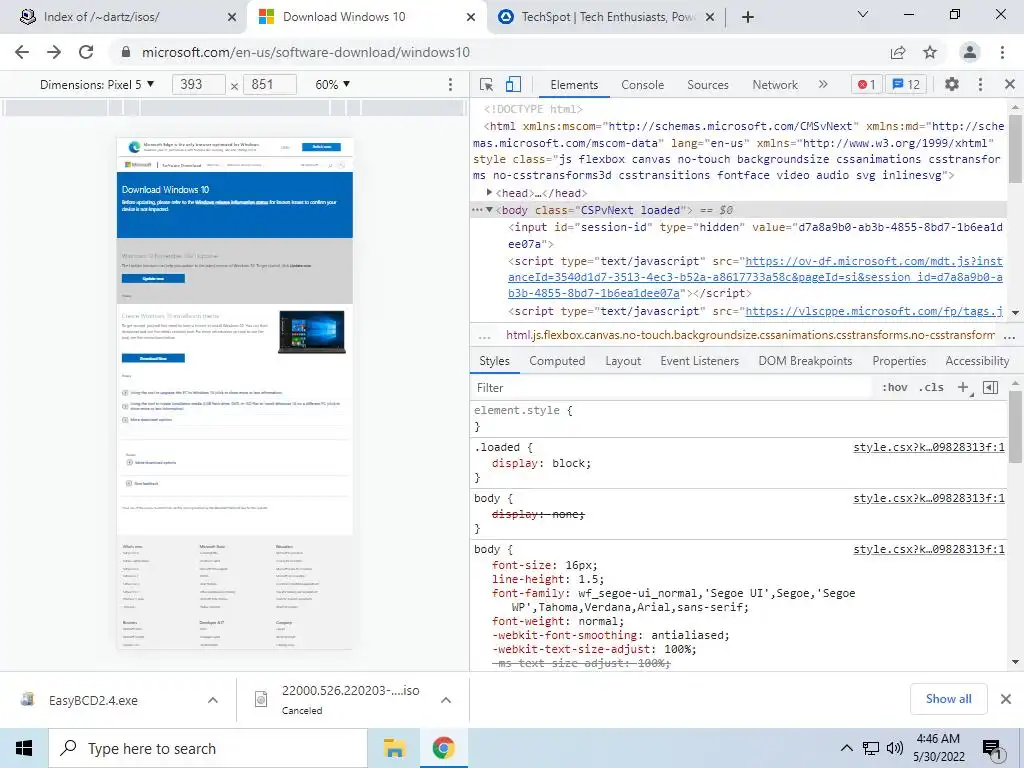The width and height of the screenshot is (1024, 768).
Task: Click the display: block declaration
Action: [x=541, y=464]
